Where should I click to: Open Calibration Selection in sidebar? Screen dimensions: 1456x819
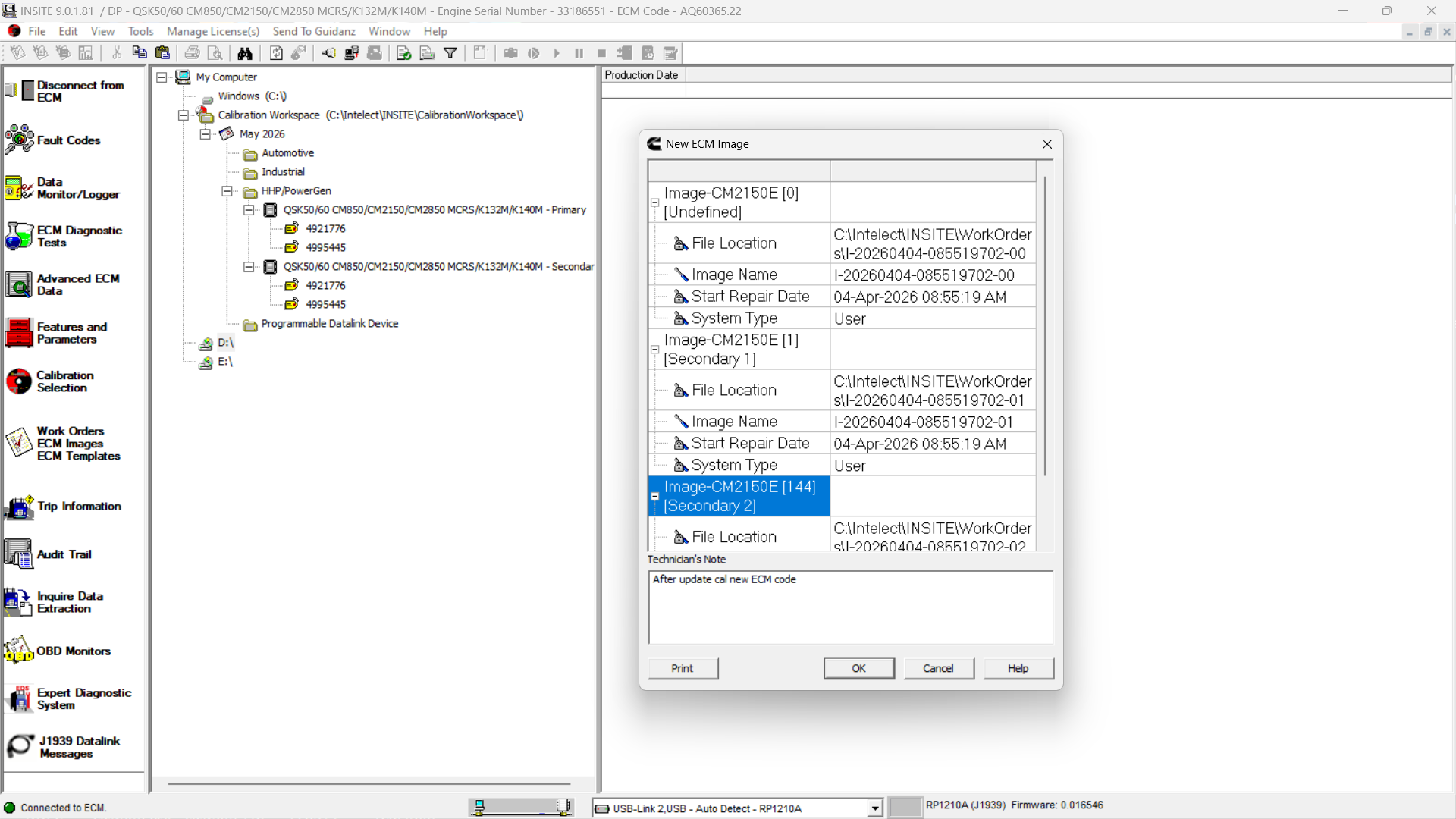coord(50,381)
